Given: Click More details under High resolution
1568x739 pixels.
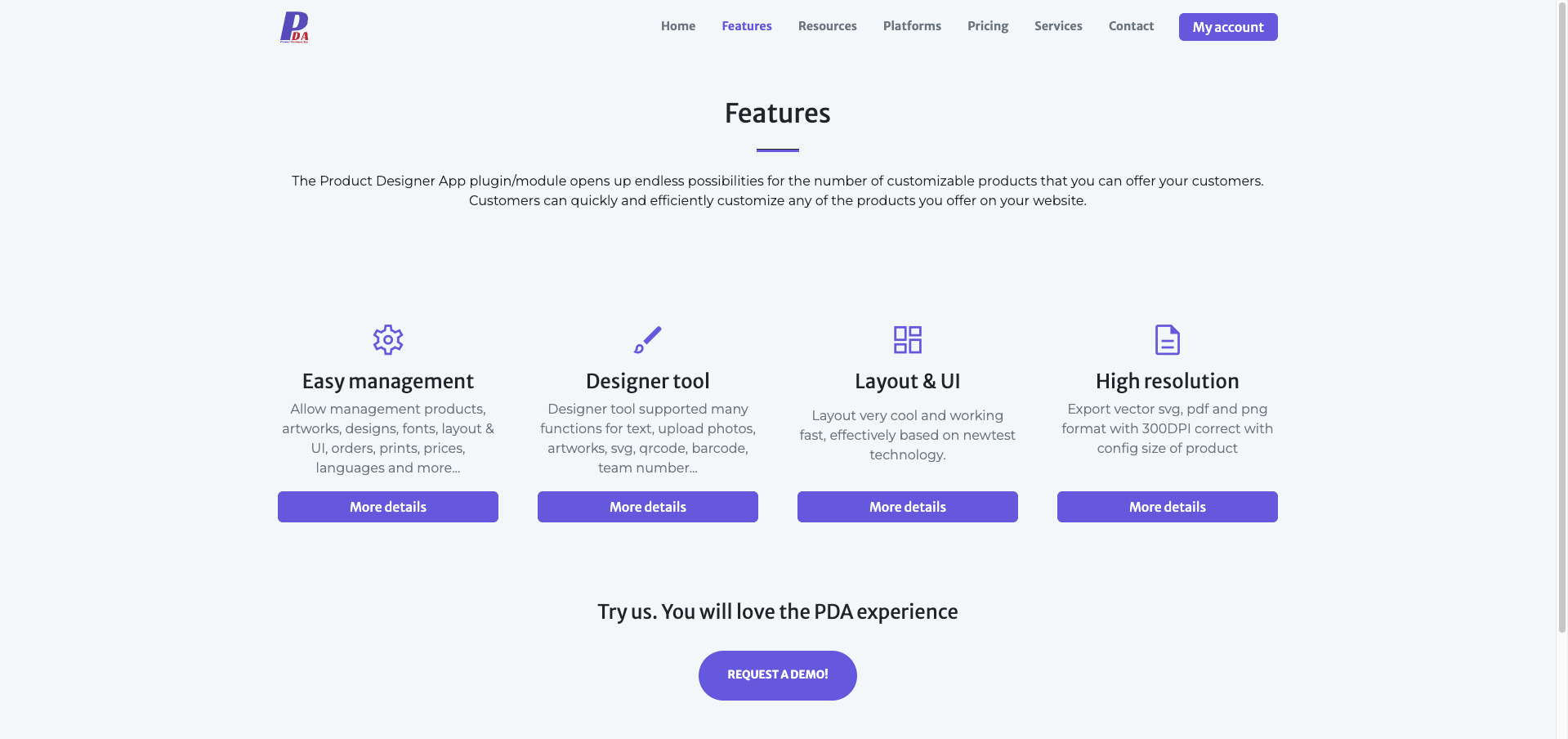Looking at the screenshot, I should click(x=1167, y=507).
